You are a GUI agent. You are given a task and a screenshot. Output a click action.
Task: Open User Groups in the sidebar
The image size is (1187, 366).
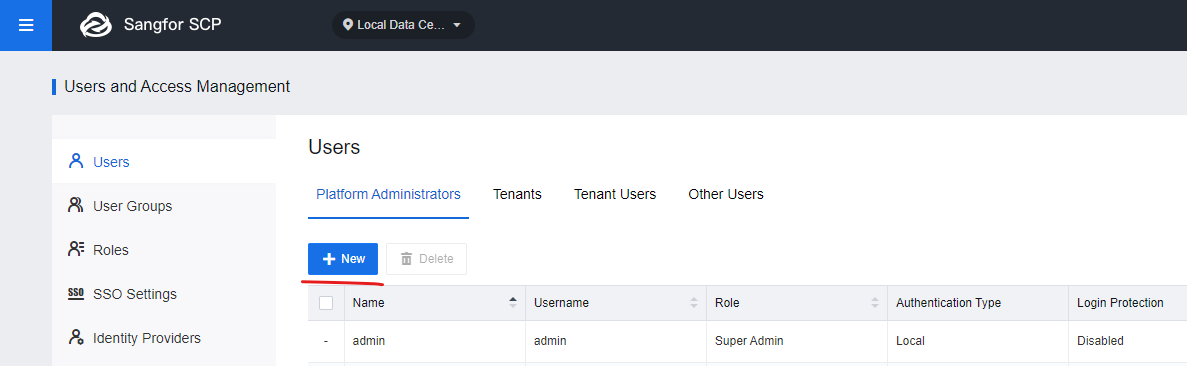tap(164, 205)
